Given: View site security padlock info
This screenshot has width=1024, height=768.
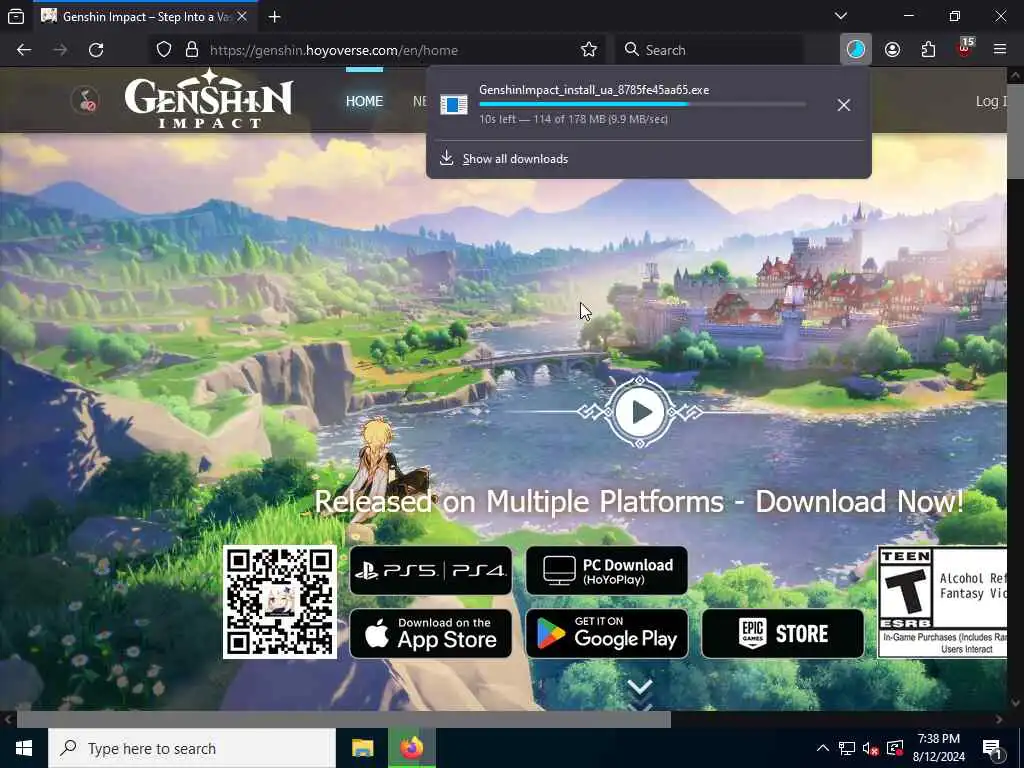Looking at the screenshot, I should tap(191, 50).
